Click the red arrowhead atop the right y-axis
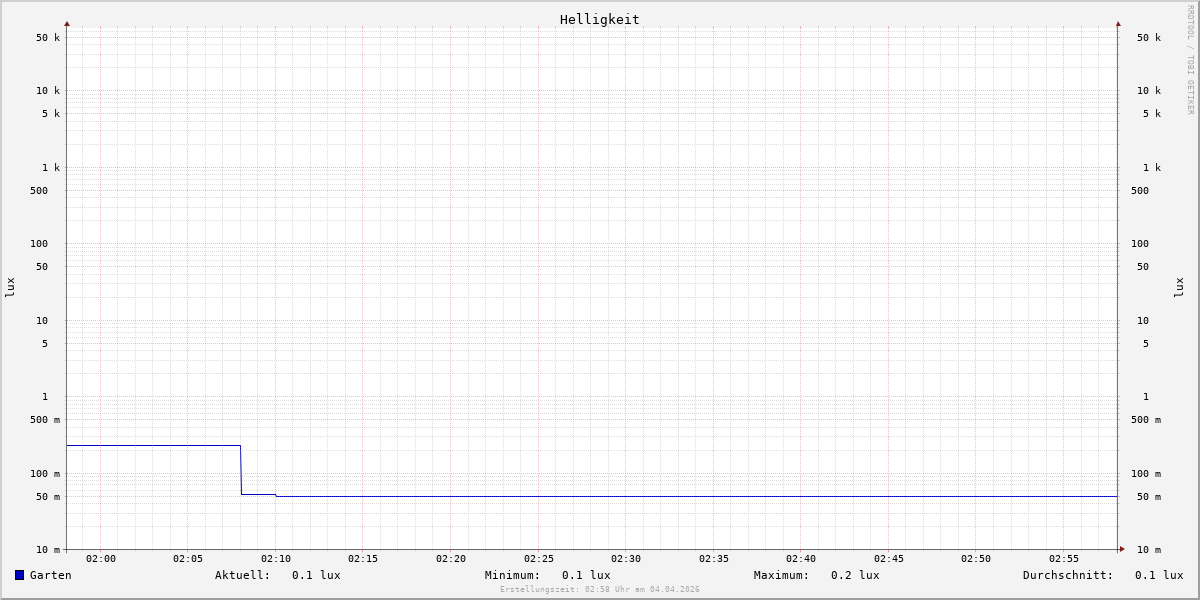 (1118, 23)
